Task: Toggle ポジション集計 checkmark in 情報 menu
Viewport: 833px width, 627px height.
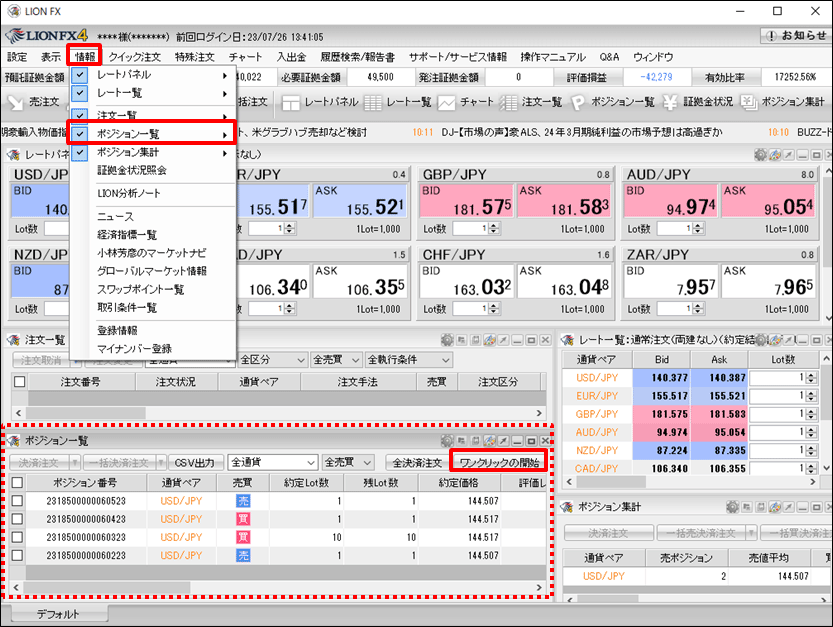Action: pyautogui.click(x=80, y=152)
